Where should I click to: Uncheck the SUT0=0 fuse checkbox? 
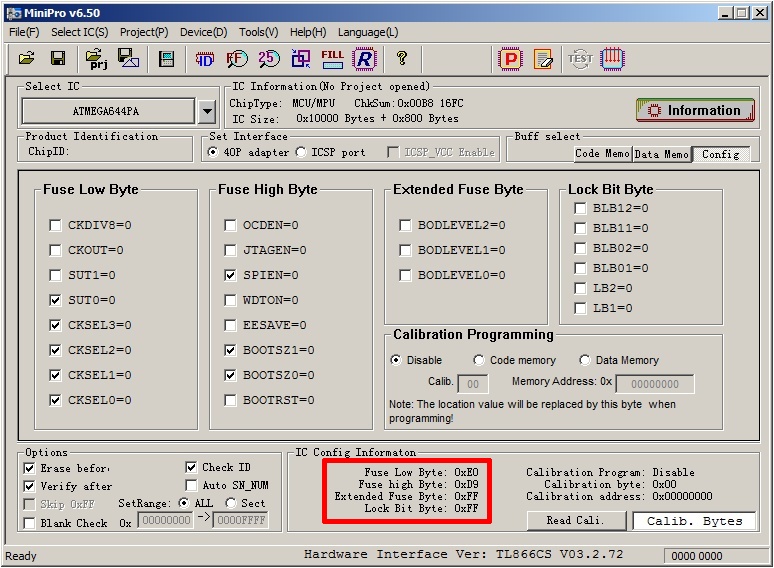click(55, 300)
